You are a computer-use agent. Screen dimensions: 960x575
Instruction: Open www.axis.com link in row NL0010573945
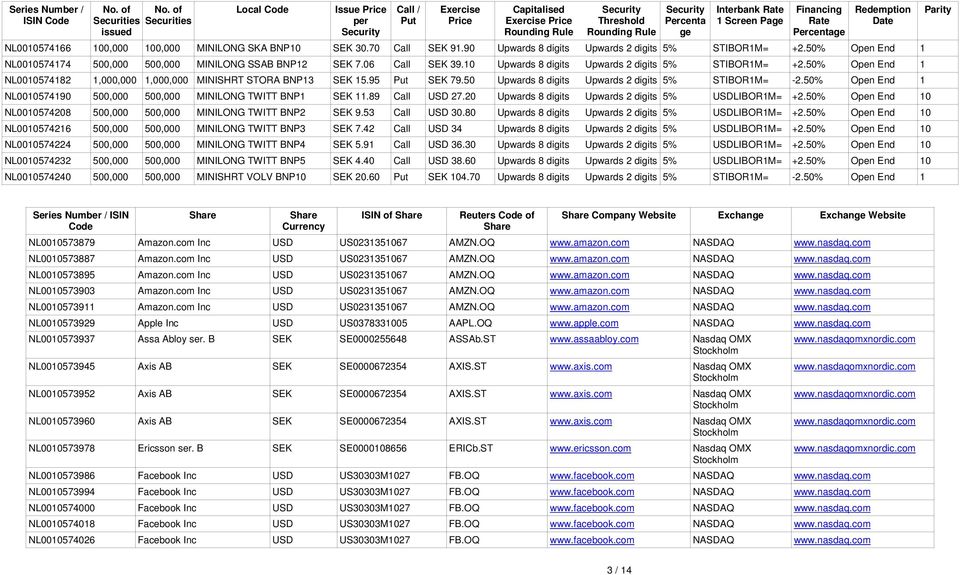pyautogui.click(x=580, y=367)
